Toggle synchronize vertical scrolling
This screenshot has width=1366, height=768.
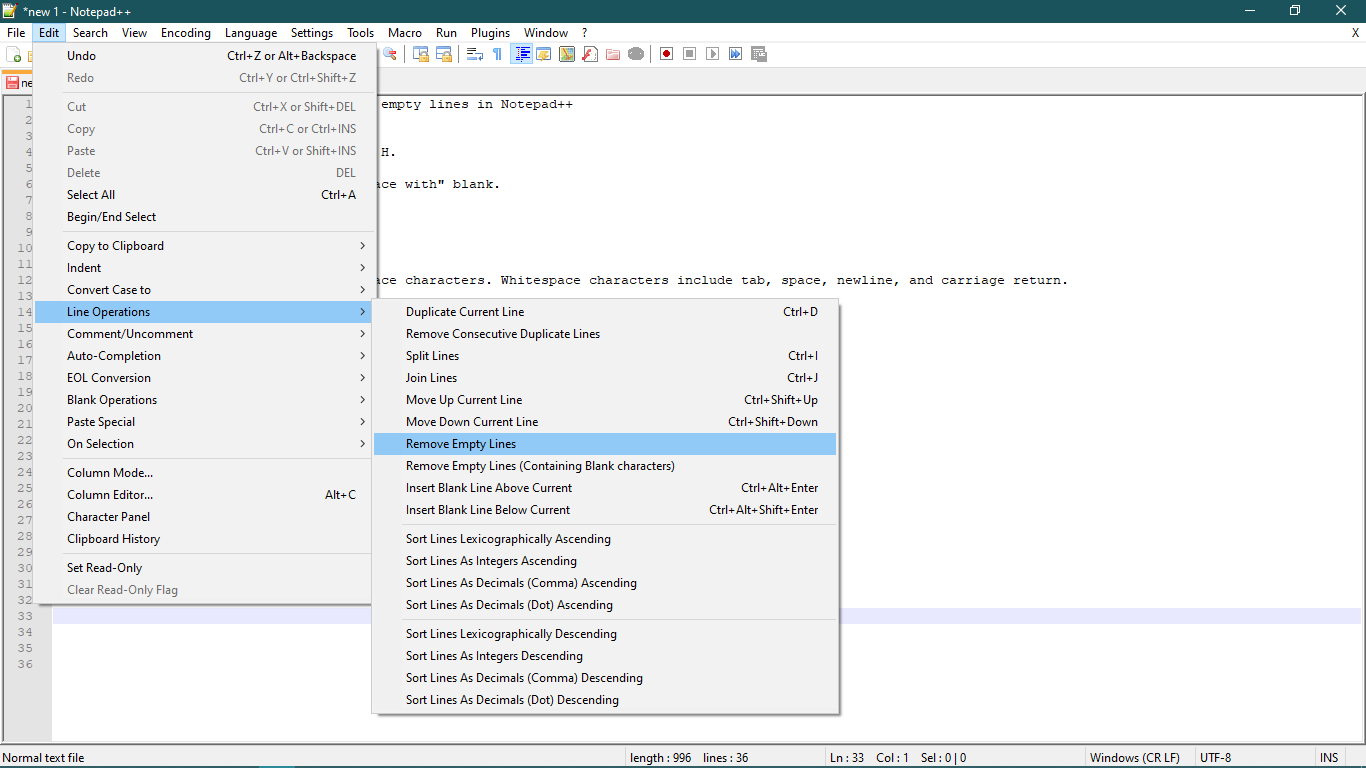pos(421,53)
